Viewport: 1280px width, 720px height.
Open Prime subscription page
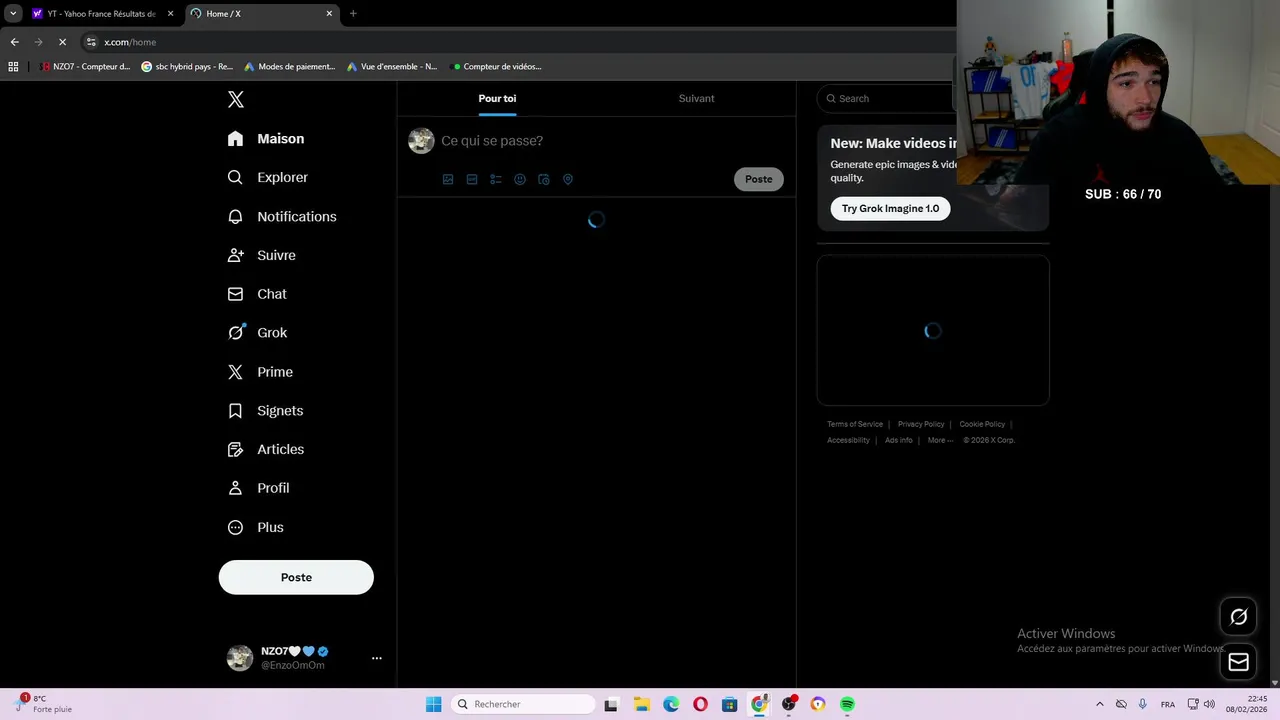pyautogui.click(x=261, y=372)
